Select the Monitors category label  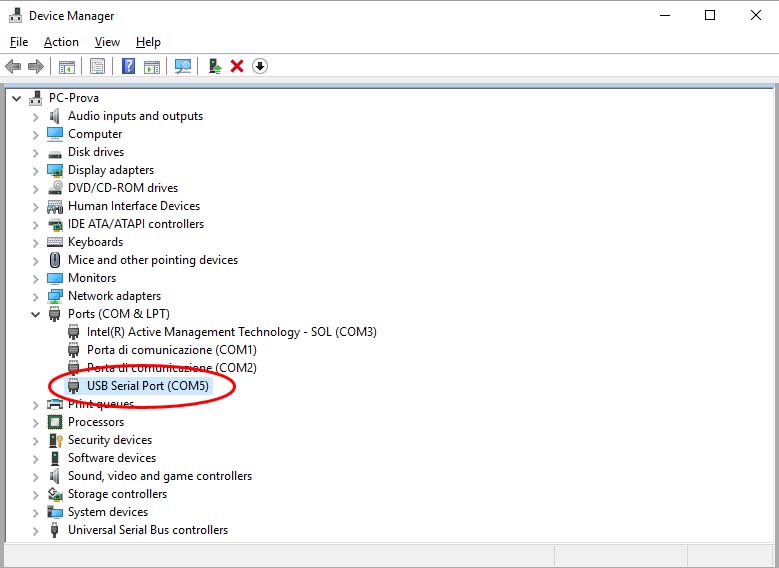[92, 278]
